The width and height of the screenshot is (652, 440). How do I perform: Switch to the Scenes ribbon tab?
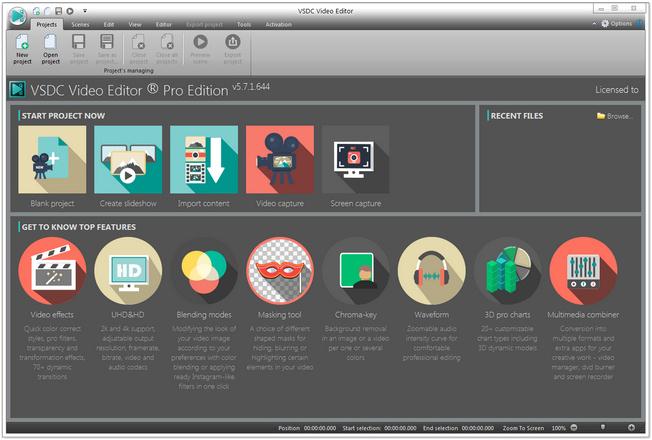tap(80, 23)
